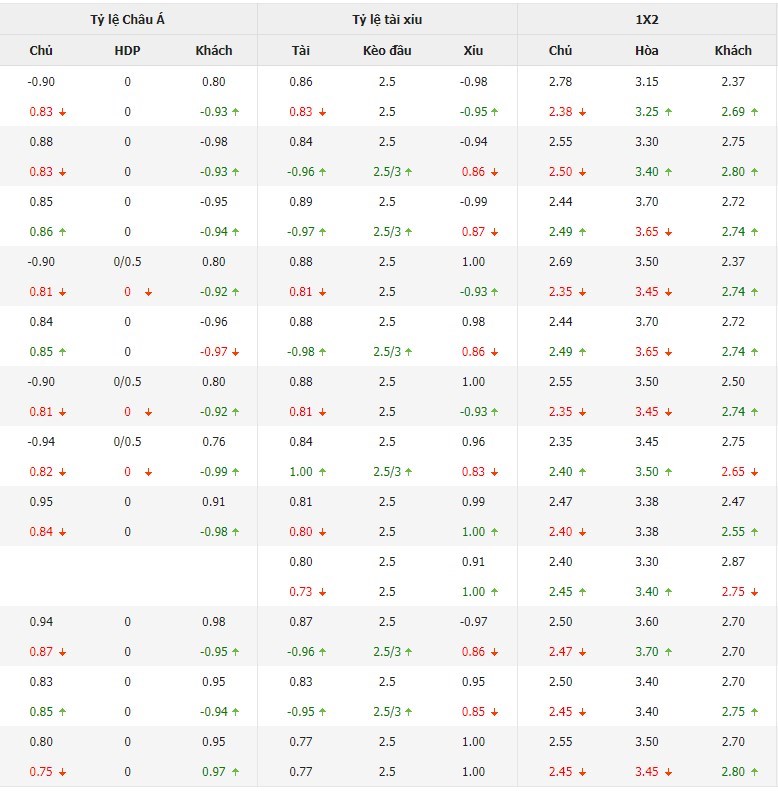Click the green up arrow beside 0.97
Image resolution: width=778 pixels, height=791 pixels.
236,772
